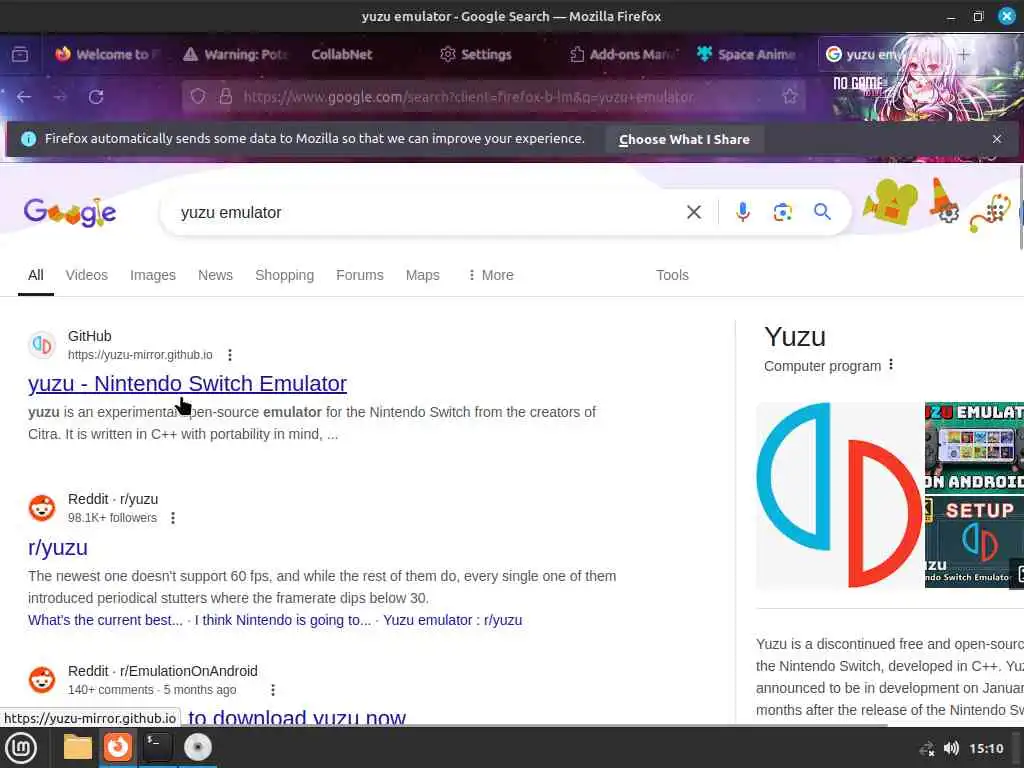Open the Yuzu Setup thumbnail image
This screenshot has width=1024, height=768.
(x=974, y=541)
